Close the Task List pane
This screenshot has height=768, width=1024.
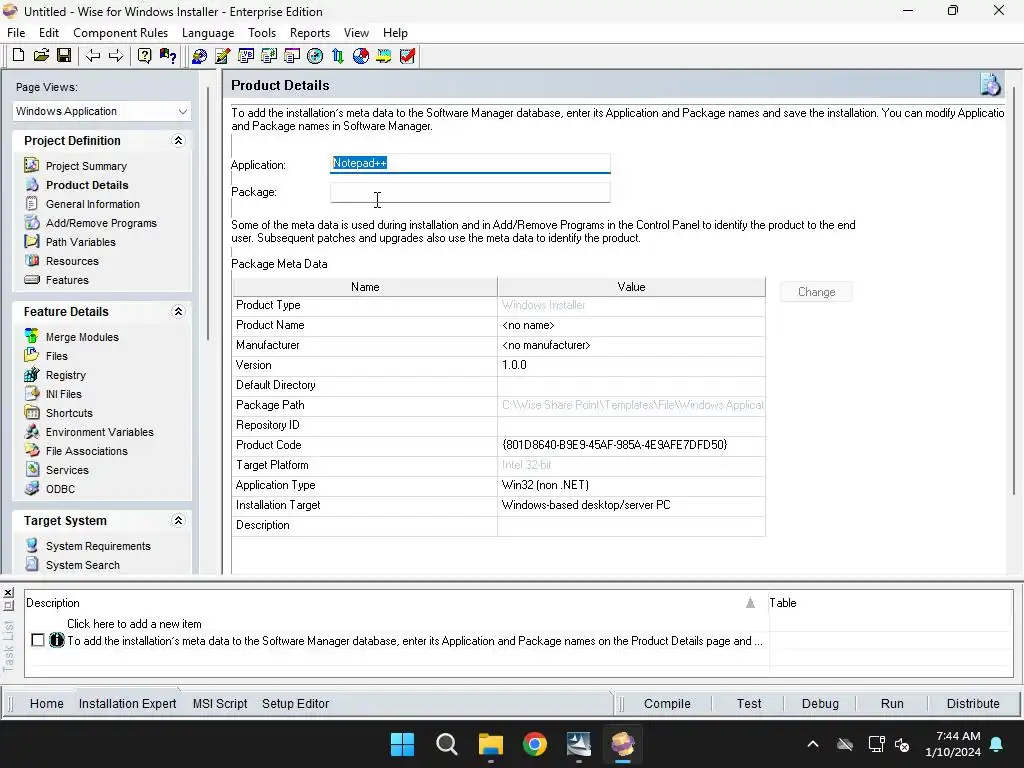pos(8,592)
